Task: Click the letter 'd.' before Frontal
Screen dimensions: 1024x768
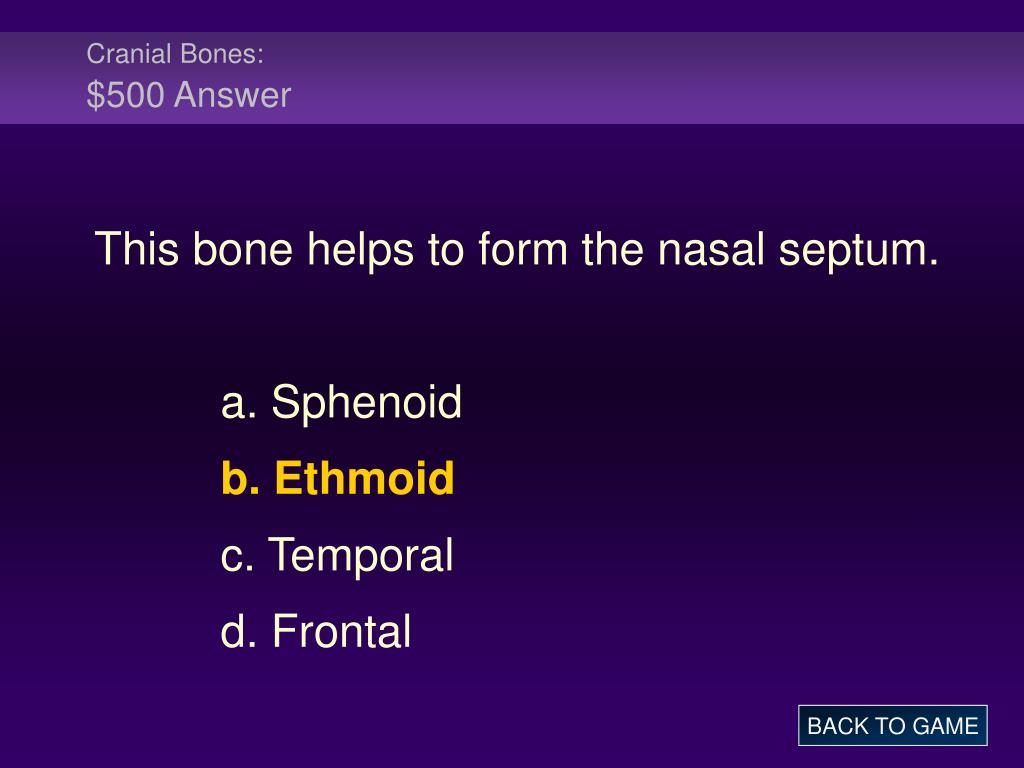Action: click(239, 631)
